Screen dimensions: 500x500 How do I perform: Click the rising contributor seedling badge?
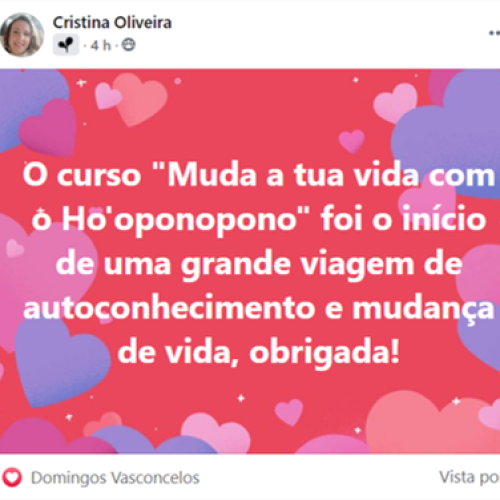[x=66, y=44]
